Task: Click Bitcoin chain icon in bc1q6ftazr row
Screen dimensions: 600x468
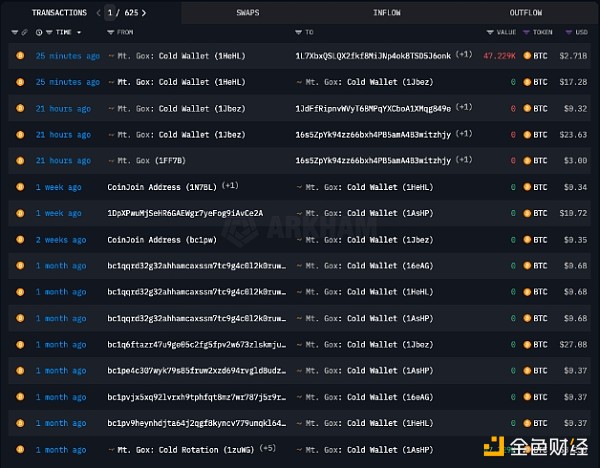Action: click(x=20, y=344)
